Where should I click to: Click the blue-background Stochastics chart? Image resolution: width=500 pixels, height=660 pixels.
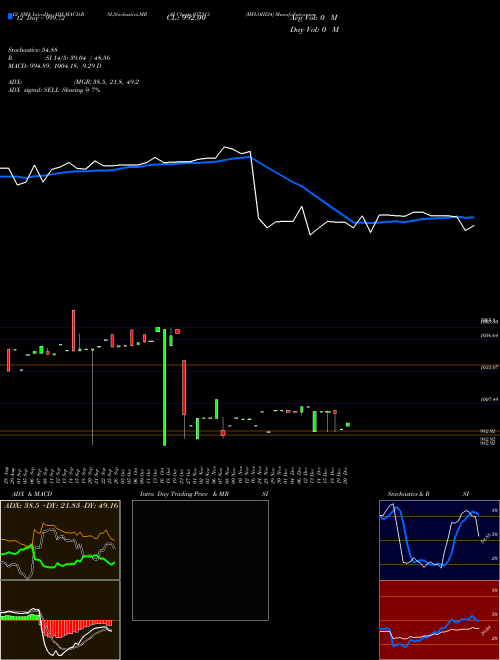point(439,540)
